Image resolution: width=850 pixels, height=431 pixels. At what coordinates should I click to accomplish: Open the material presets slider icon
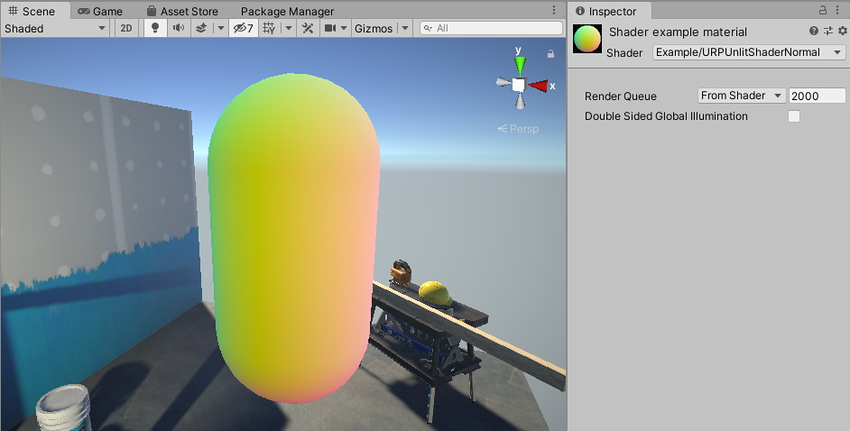pos(827,32)
